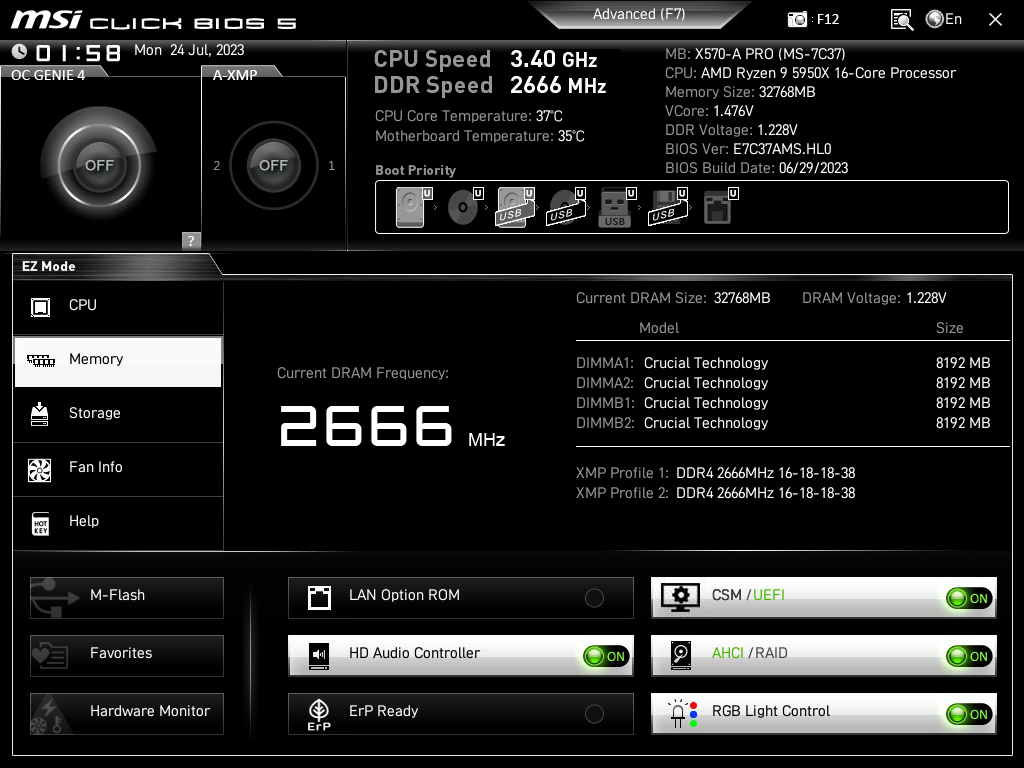The image size is (1024, 768).
Task: Click the date Mon 24 Jul, 2023
Action: click(x=189, y=50)
